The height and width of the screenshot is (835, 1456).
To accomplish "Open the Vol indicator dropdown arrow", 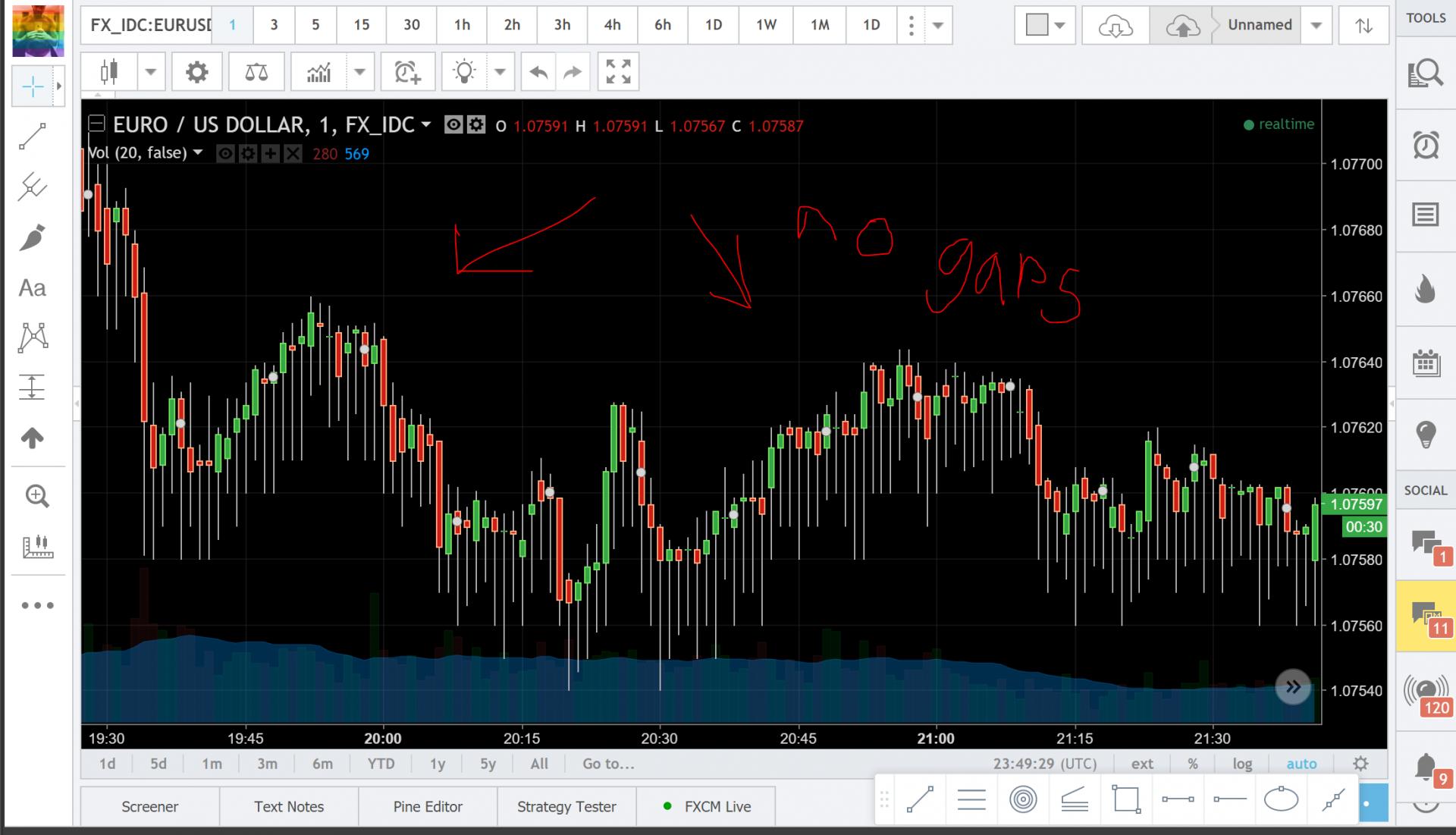I will click(198, 152).
